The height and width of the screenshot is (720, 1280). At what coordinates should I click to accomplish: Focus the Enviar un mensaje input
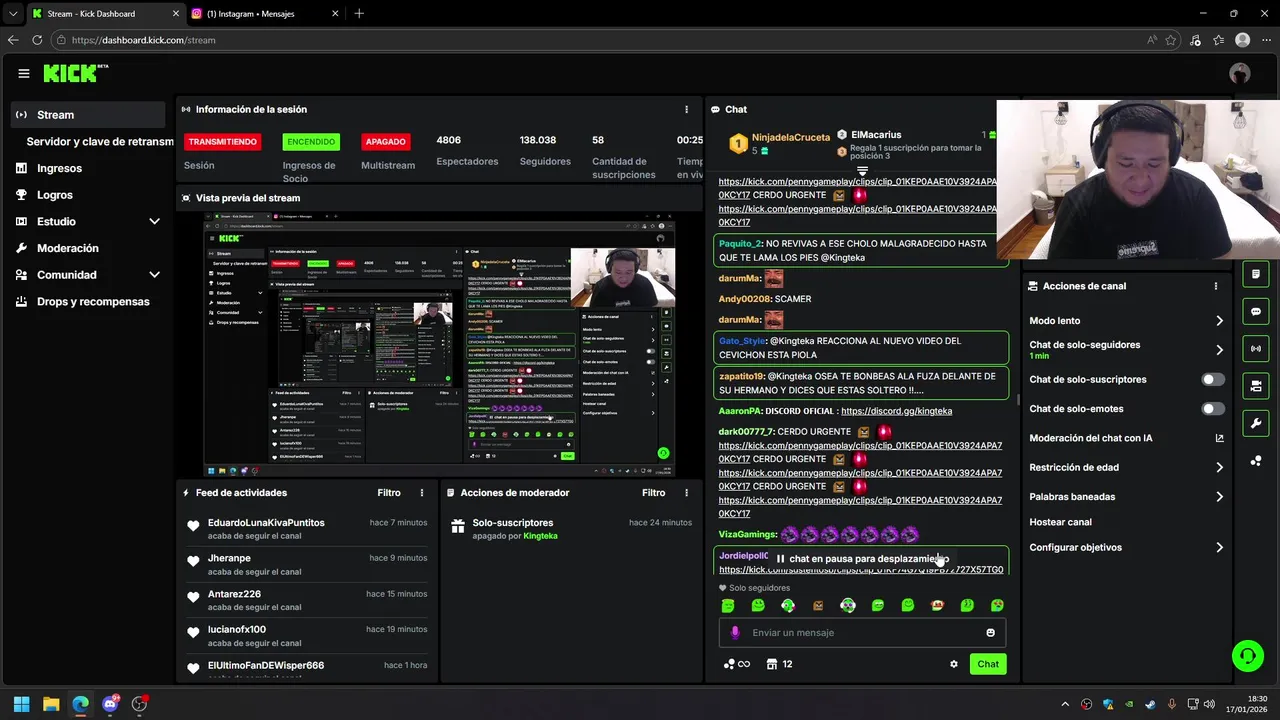click(860, 633)
